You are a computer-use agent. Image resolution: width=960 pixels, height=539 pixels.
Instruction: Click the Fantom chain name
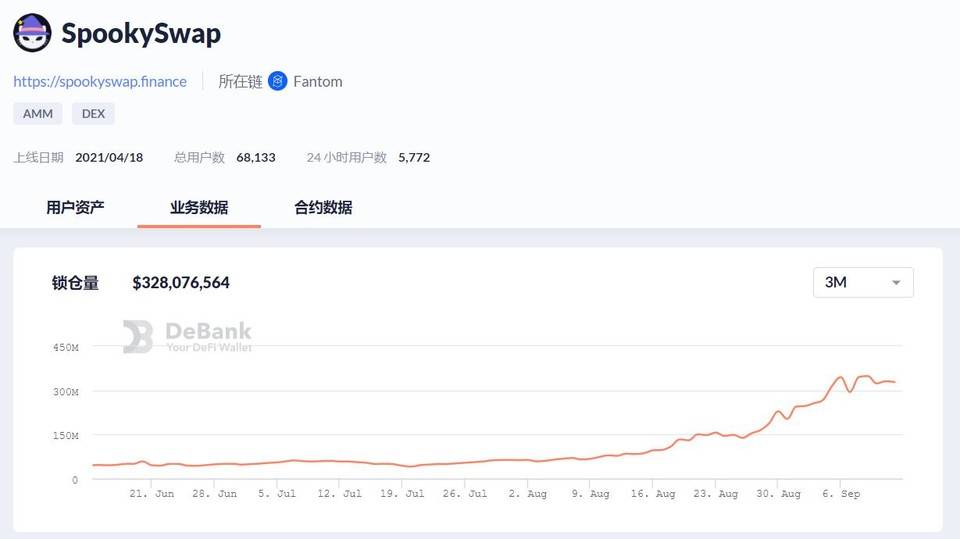point(318,81)
